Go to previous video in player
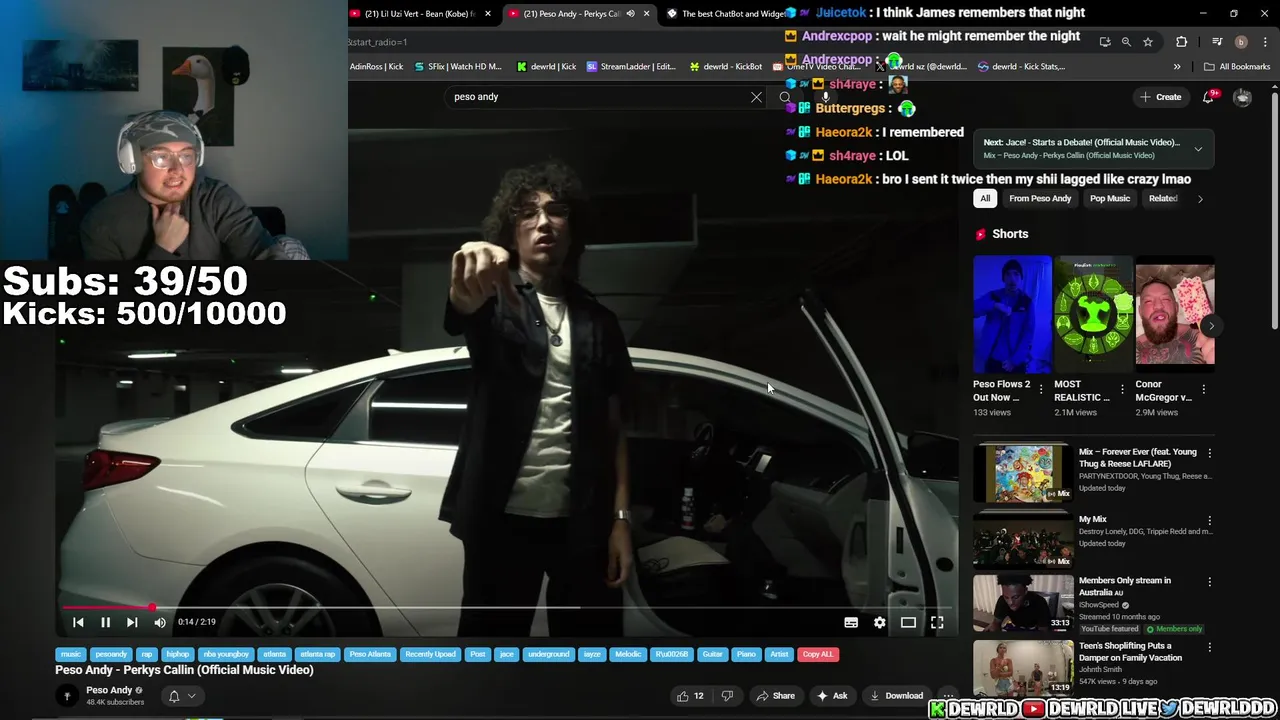1280x720 pixels. (78, 622)
